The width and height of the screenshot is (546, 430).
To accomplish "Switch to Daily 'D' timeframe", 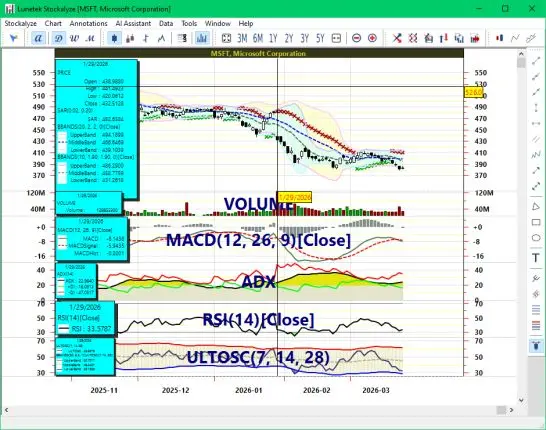I will (x=58, y=38).
